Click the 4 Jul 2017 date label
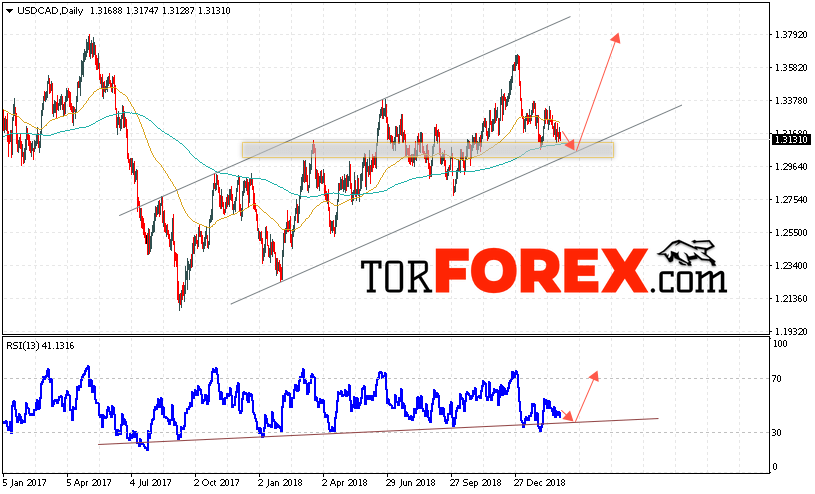The width and height of the screenshot is (815, 494). point(152,483)
